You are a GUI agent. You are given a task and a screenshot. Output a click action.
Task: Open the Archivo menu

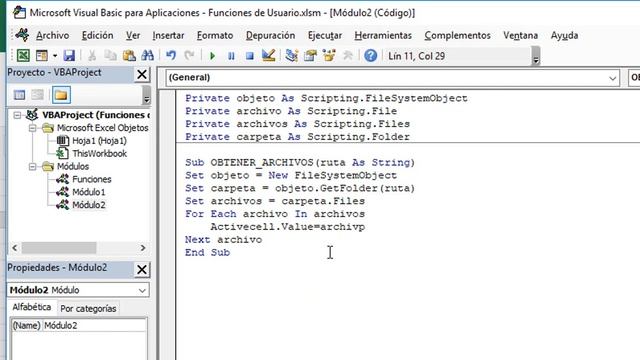pos(53,36)
